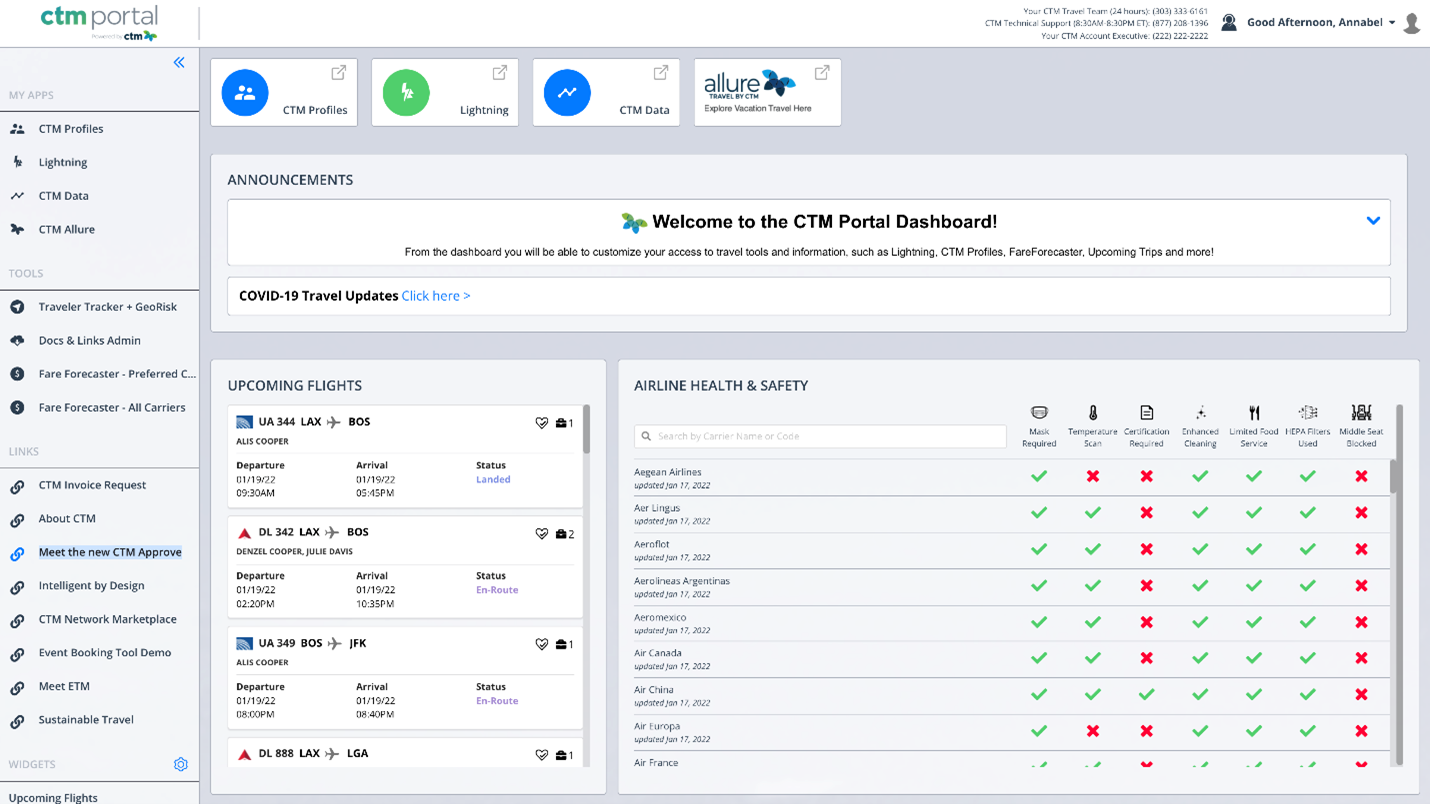Click the Landed status on flight UA 344

(x=493, y=479)
